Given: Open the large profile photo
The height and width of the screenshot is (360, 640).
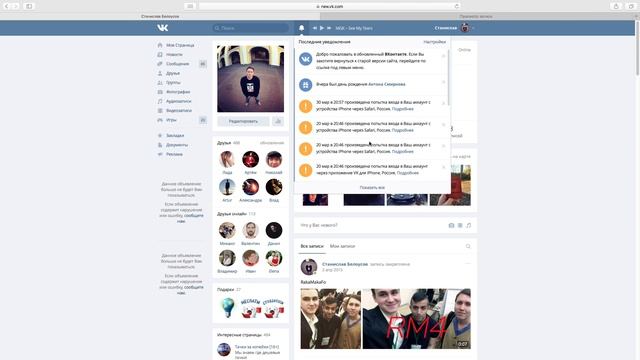Looking at the screenshot, I should click(x=251, y=79).
